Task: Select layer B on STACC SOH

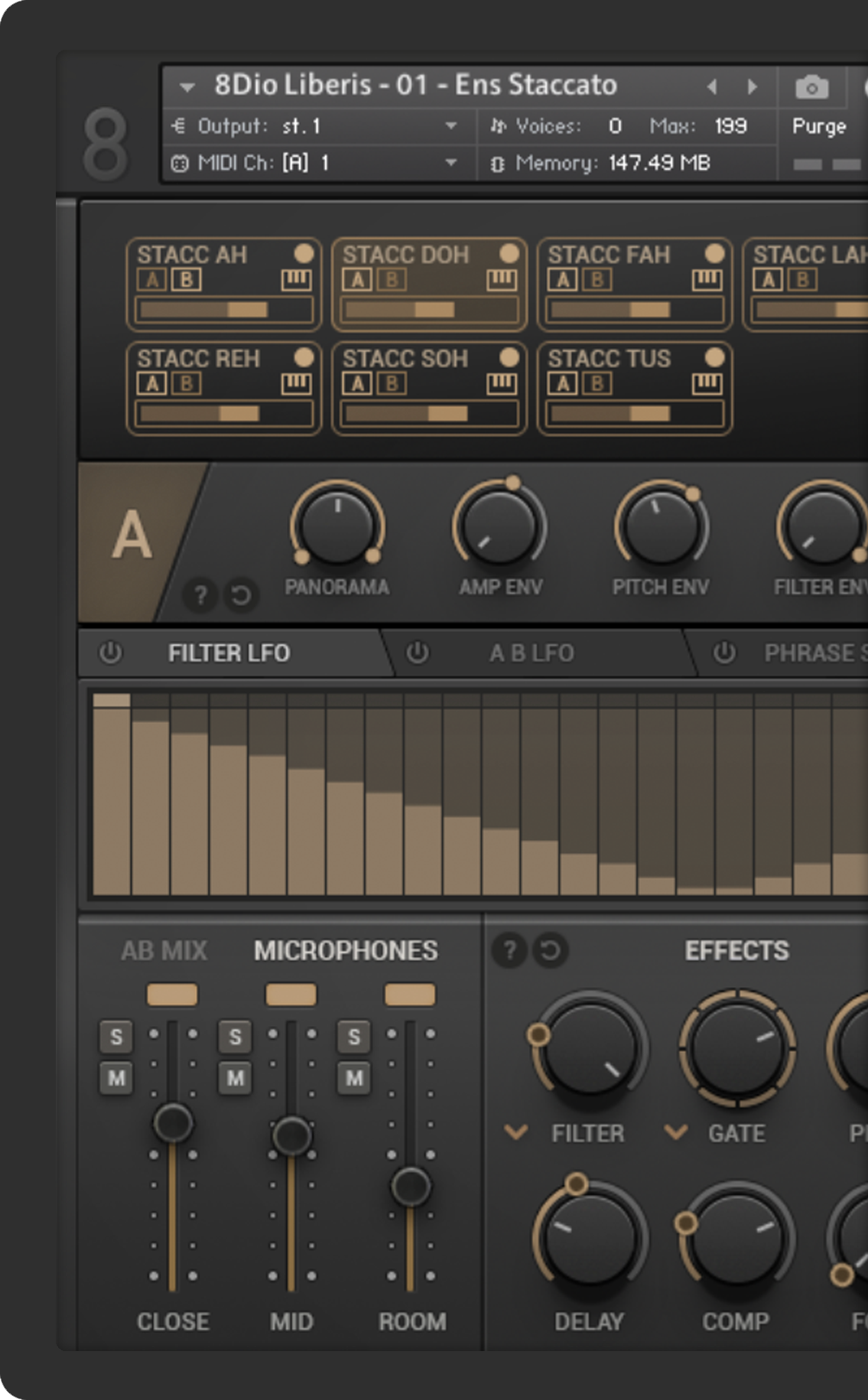Action: (x=392, y=383)
